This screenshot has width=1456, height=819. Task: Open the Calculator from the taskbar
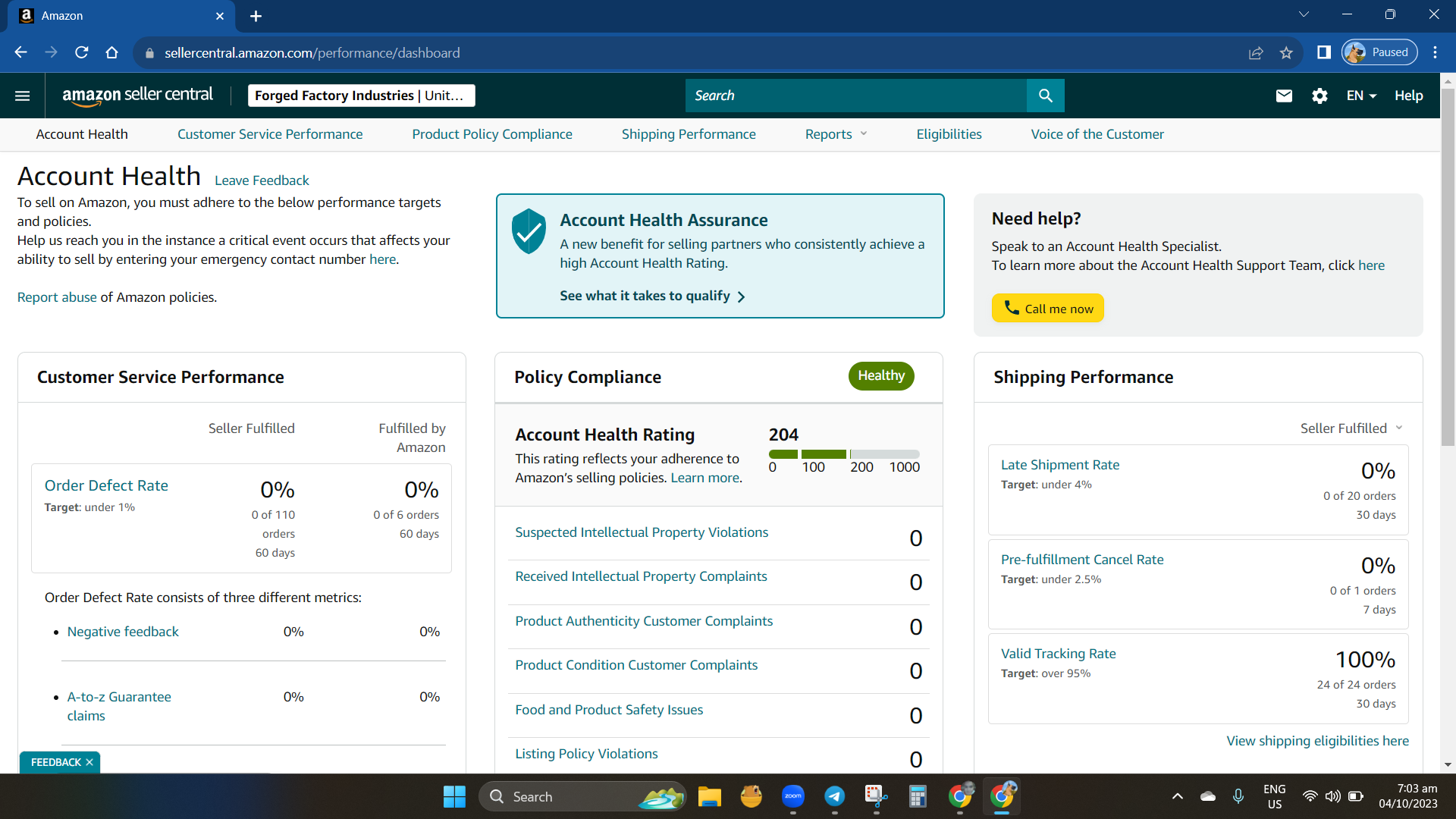click(918, 796)
